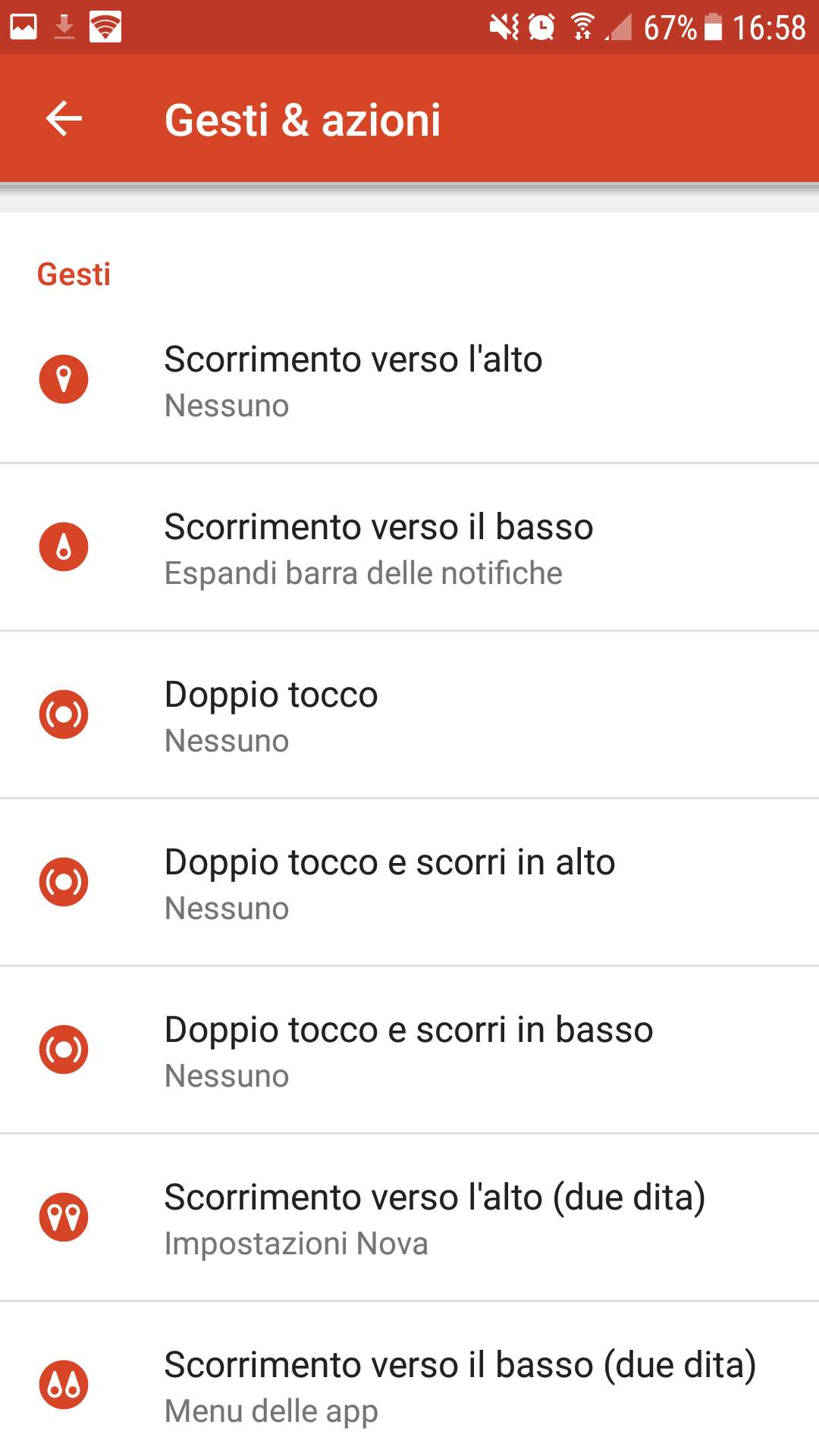Tap the back arrow in header
819x1456 pixels.
click(x=64, y=119)
